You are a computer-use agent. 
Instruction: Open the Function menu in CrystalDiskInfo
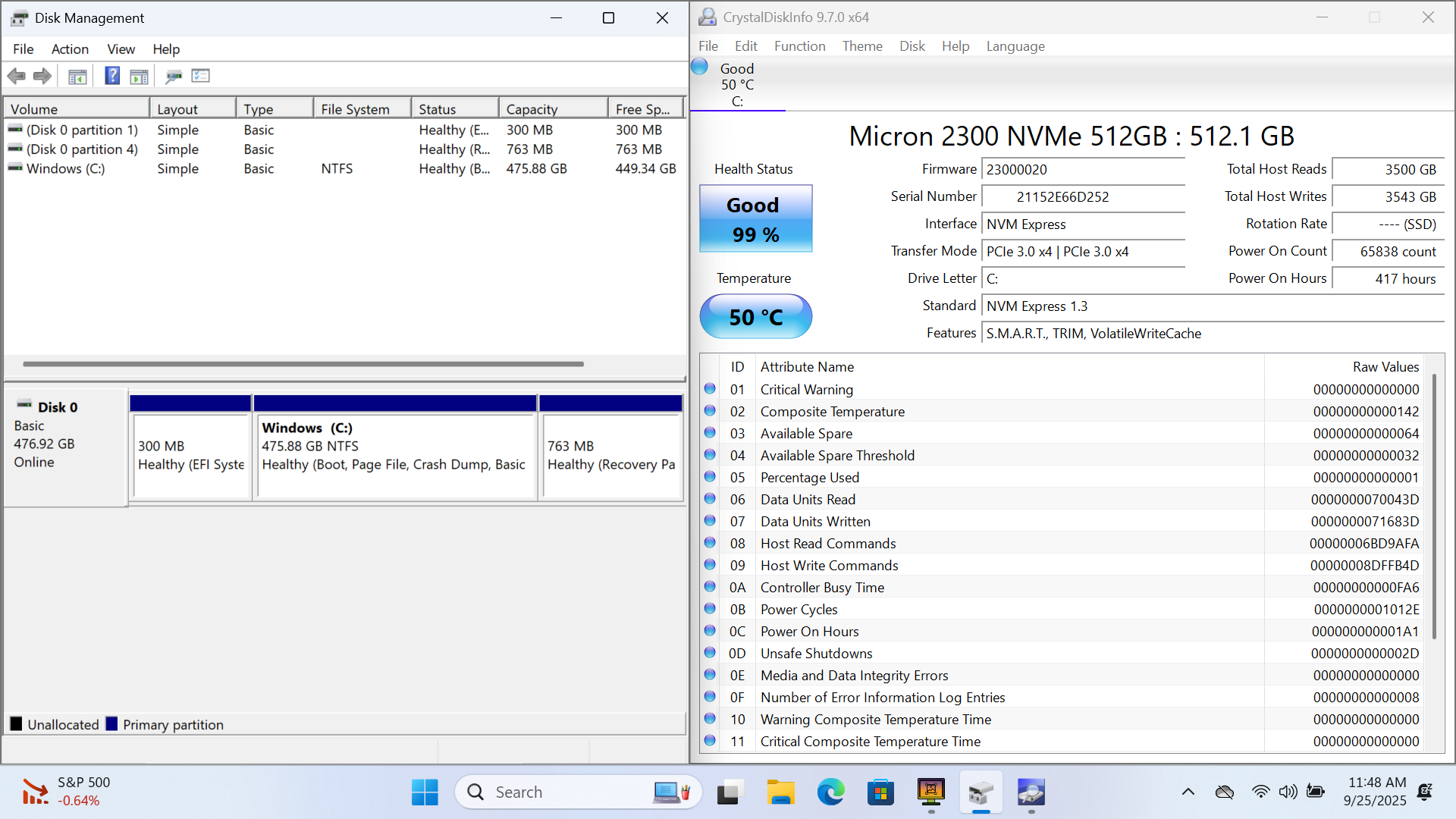799,46
